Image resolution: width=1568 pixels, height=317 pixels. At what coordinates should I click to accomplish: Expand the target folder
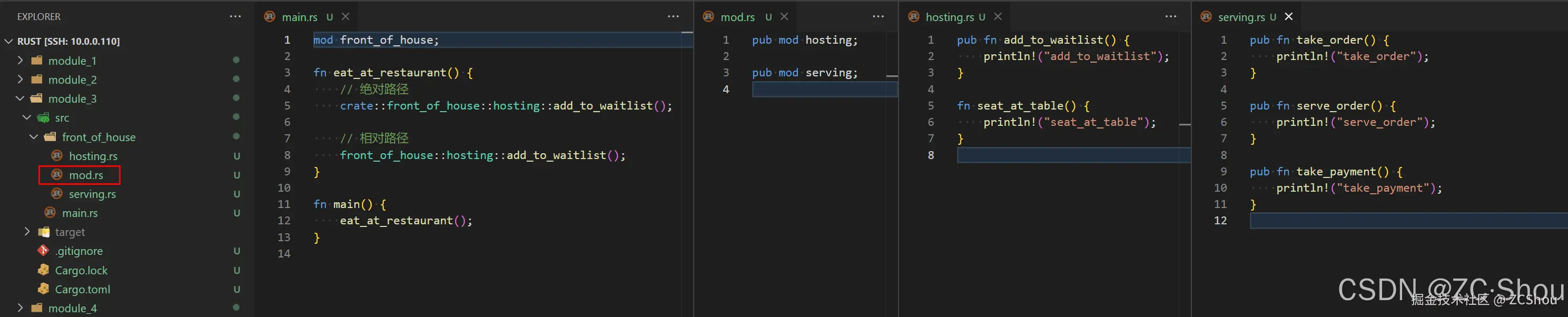70,232
